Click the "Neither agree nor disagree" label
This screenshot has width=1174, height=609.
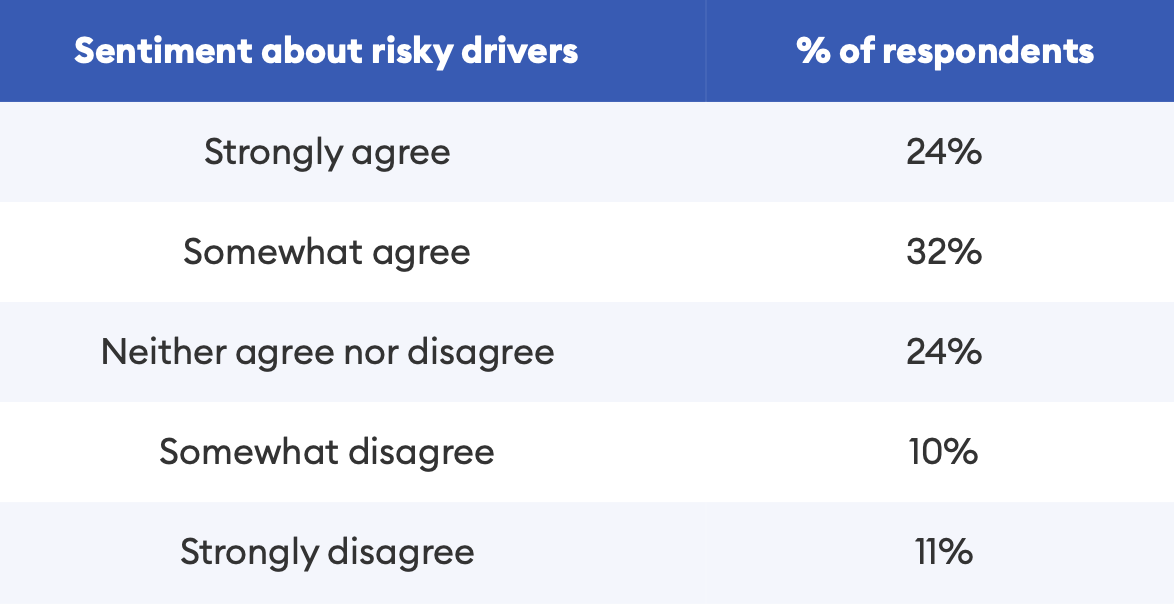pos(327,352)
